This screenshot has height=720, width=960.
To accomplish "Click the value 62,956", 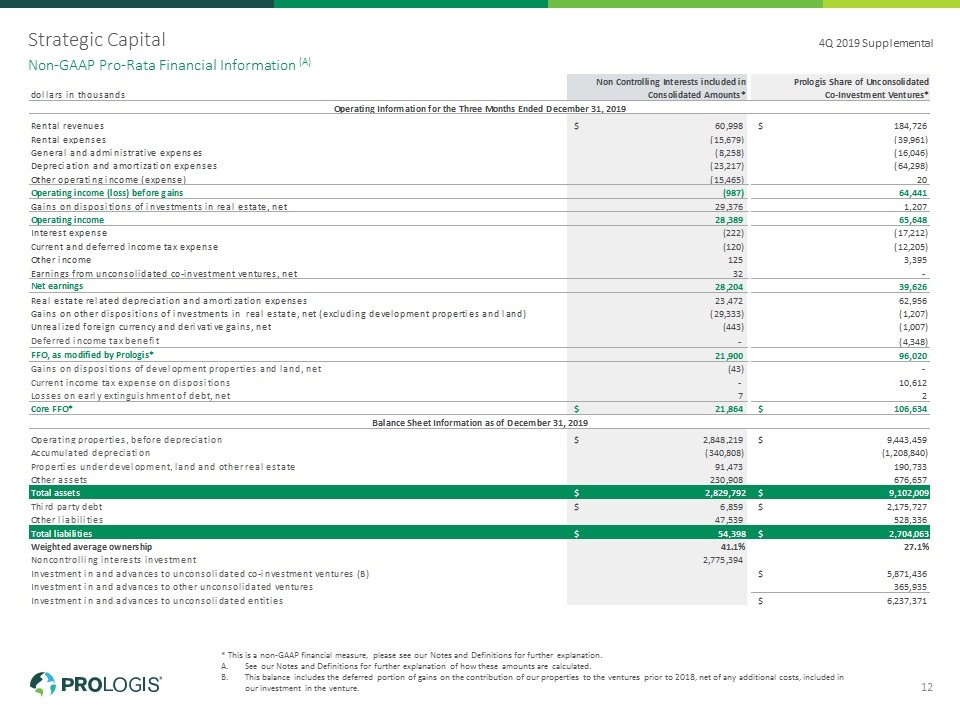I will click(x=913, y=301).
